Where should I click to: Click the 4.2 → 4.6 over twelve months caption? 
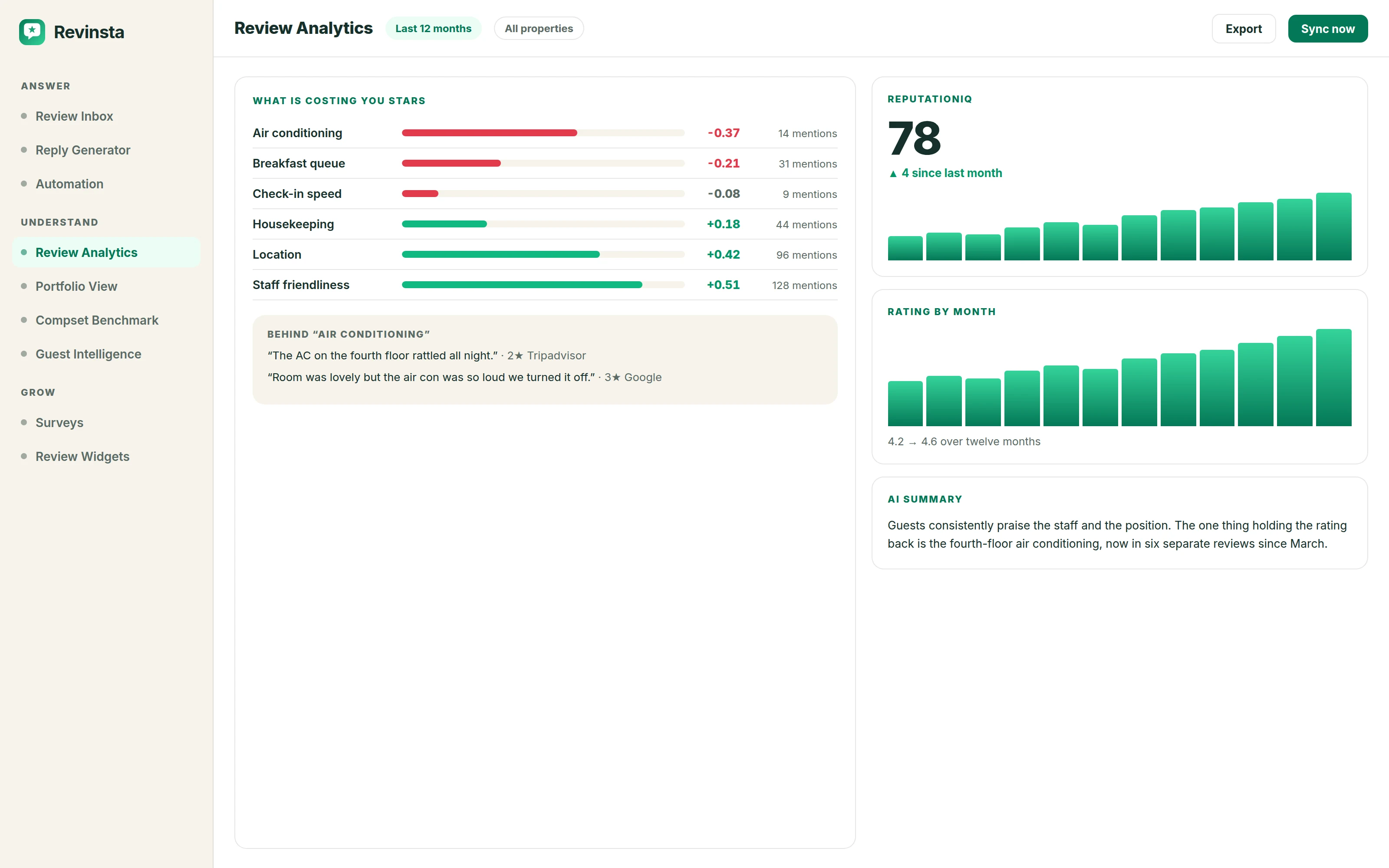(964, 441)
